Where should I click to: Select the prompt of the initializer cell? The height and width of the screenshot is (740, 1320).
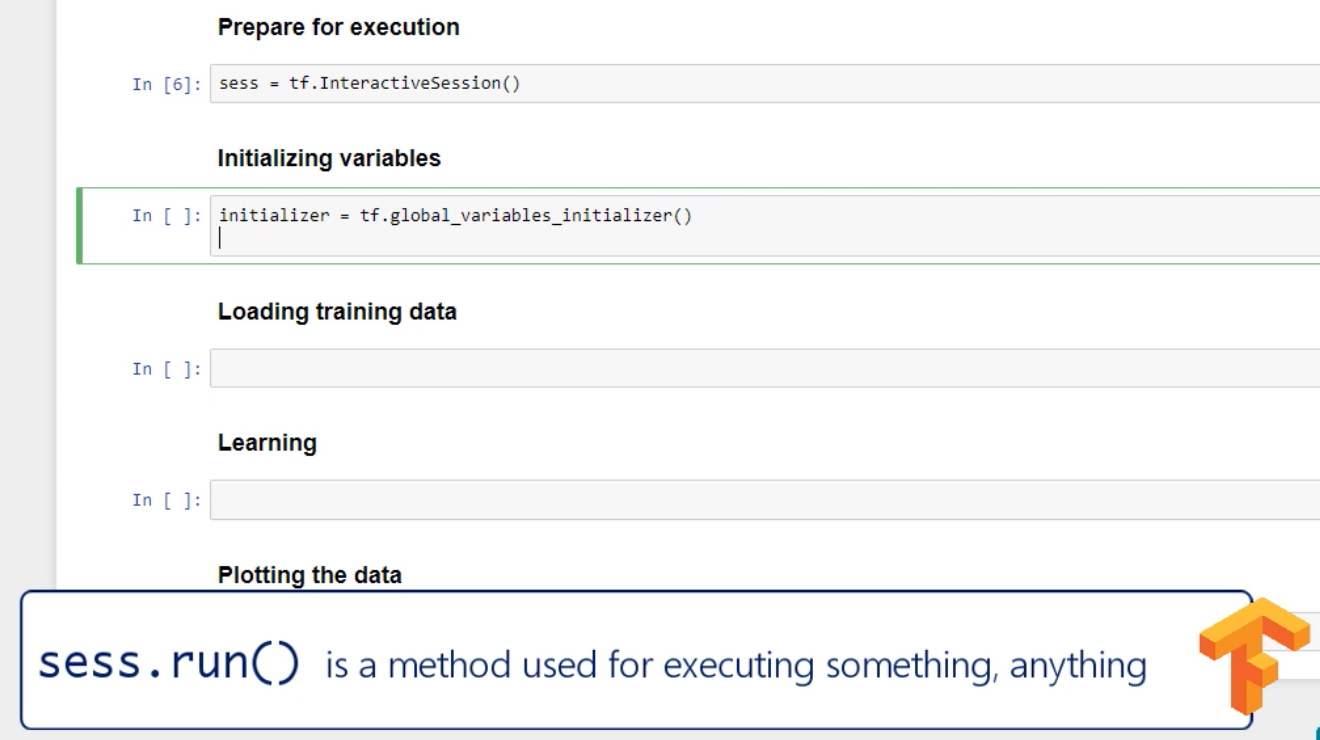[x=167, y=216]
